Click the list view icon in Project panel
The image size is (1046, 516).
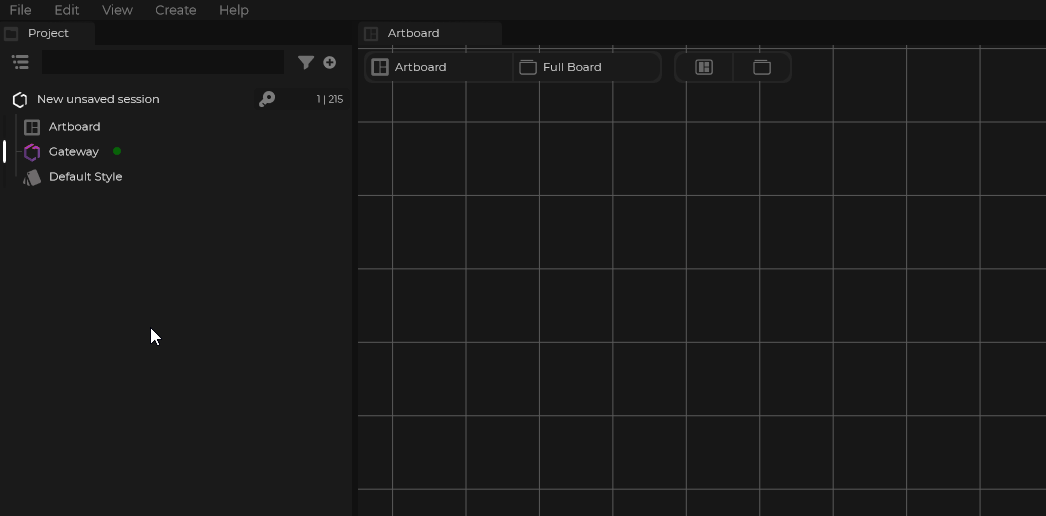click(20, 62)
